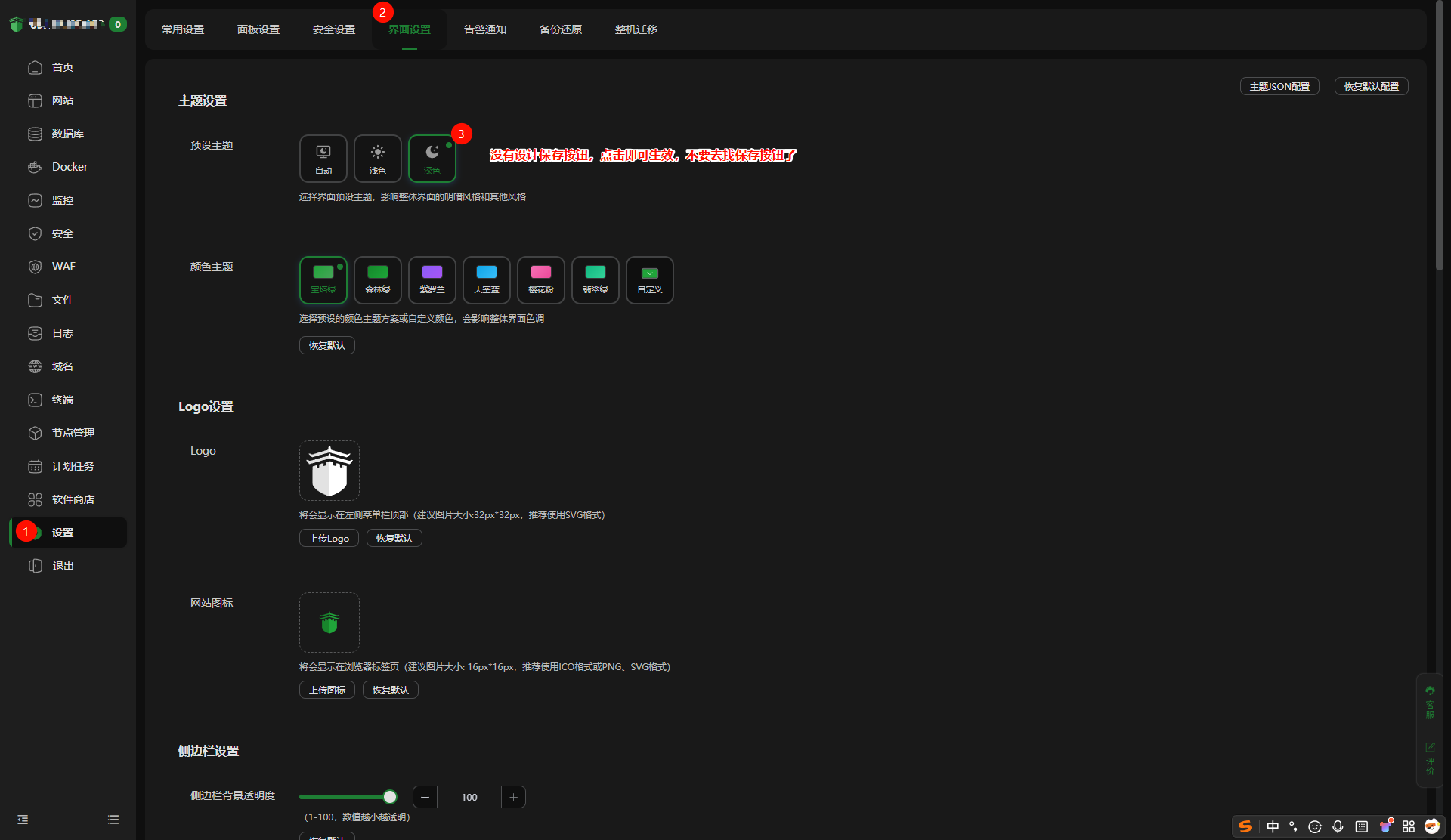Pick the 紫罗兰 violet color swatch
1451x840 pixels.
point(432,280)
